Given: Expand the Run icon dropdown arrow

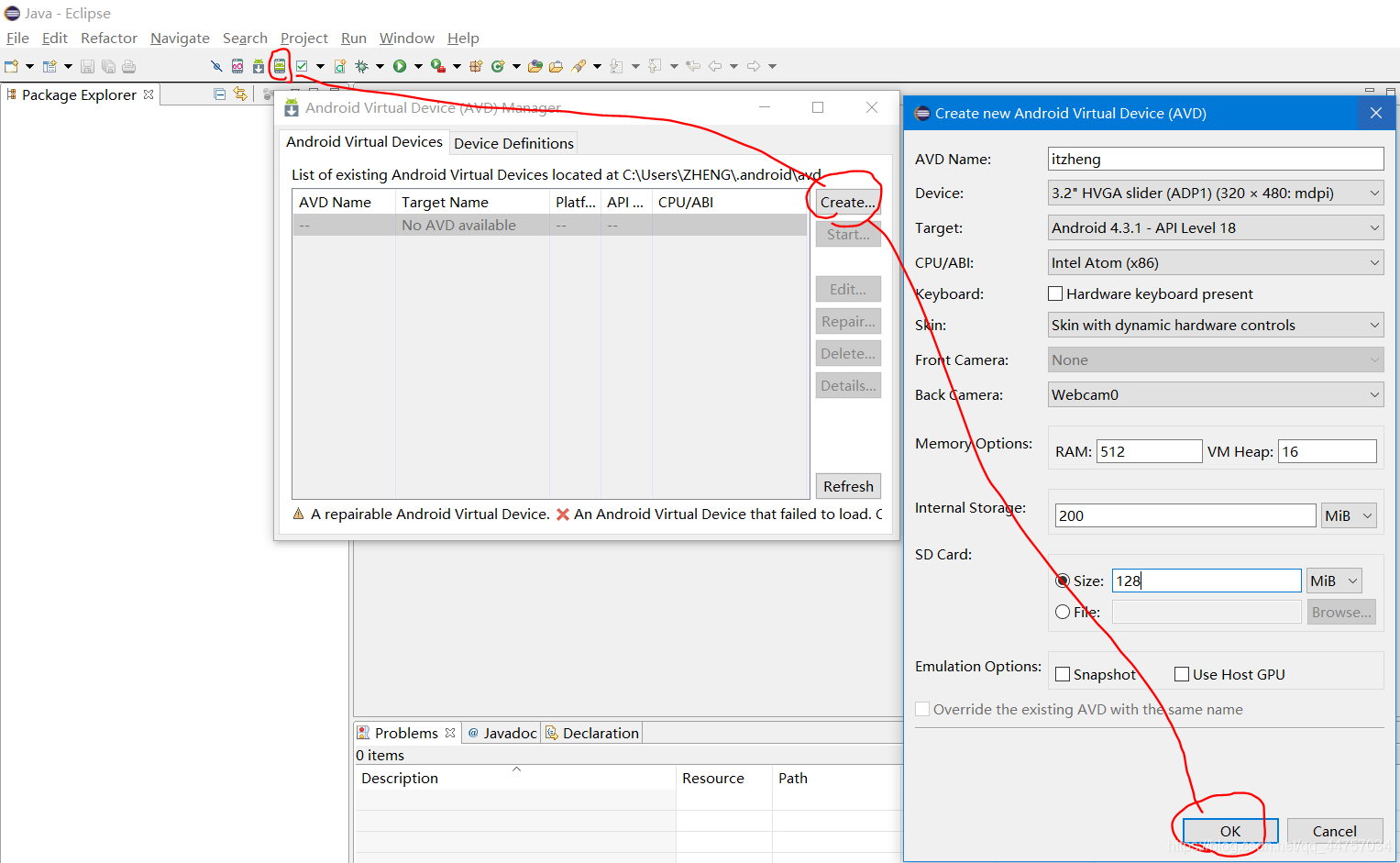Looking at the screenshot, I should (418, 66).
